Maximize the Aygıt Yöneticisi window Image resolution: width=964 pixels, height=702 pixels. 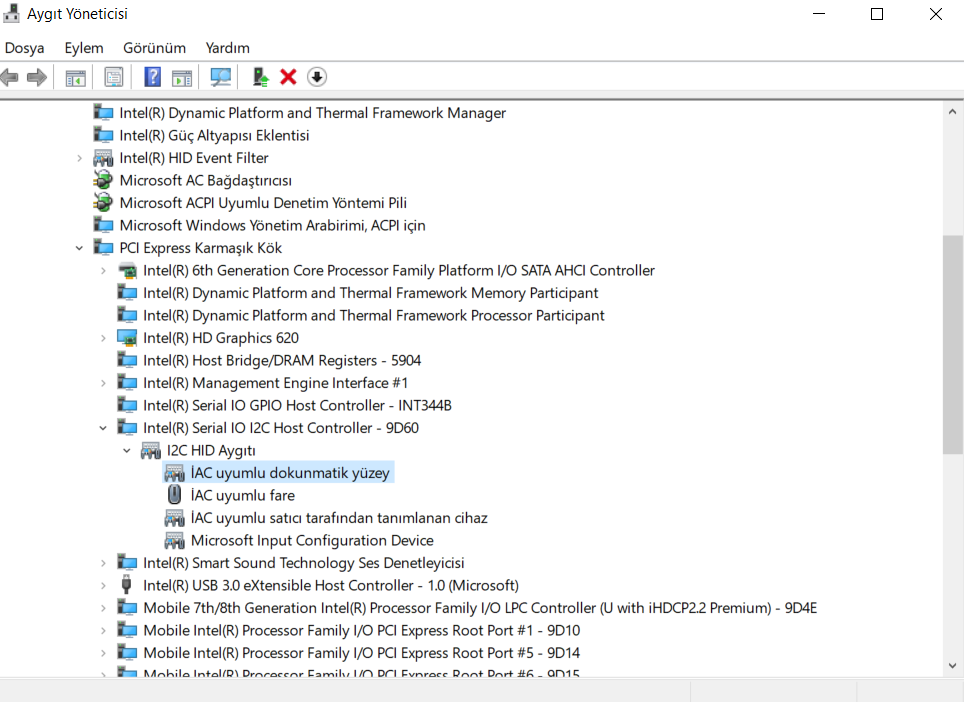[877, 14]
